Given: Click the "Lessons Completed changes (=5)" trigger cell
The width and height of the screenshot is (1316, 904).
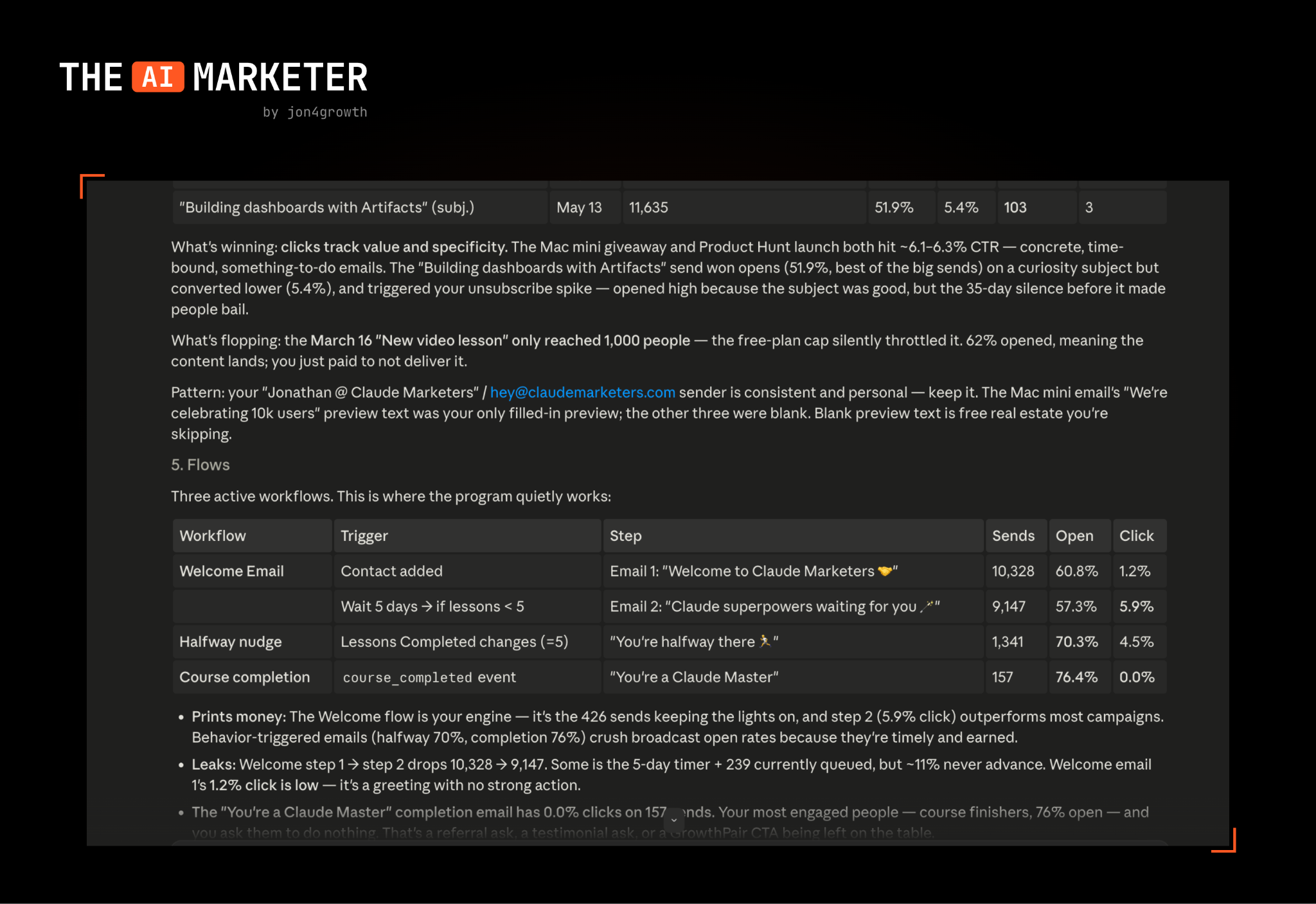Looking at the screenshot, I should pyautogui.click(x=467, y=642).
